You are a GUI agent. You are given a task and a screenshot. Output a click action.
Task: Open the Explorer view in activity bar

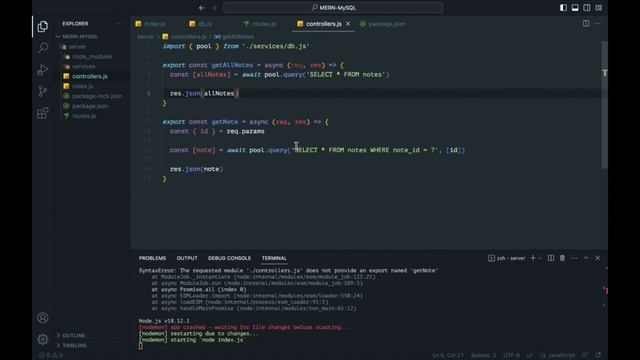click(42, 27)
